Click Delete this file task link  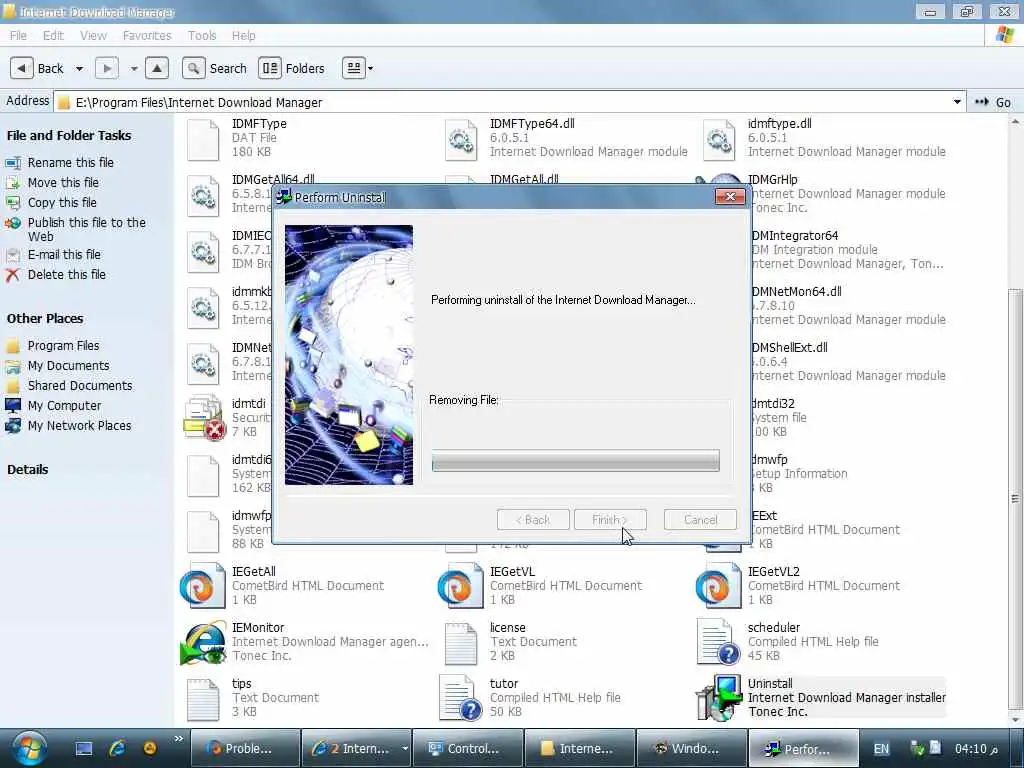pyautogui.click(x=67, y=275)
